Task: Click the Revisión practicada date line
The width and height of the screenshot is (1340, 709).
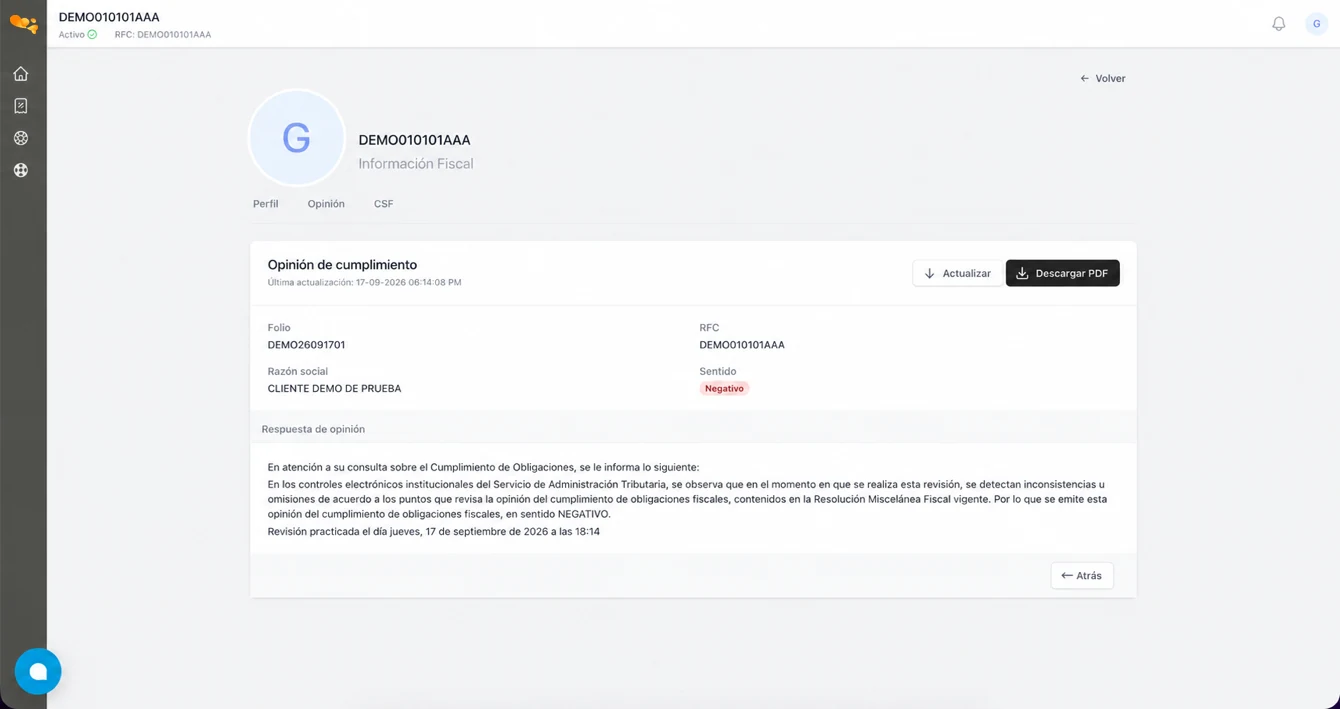Action: tap(433, 531)
